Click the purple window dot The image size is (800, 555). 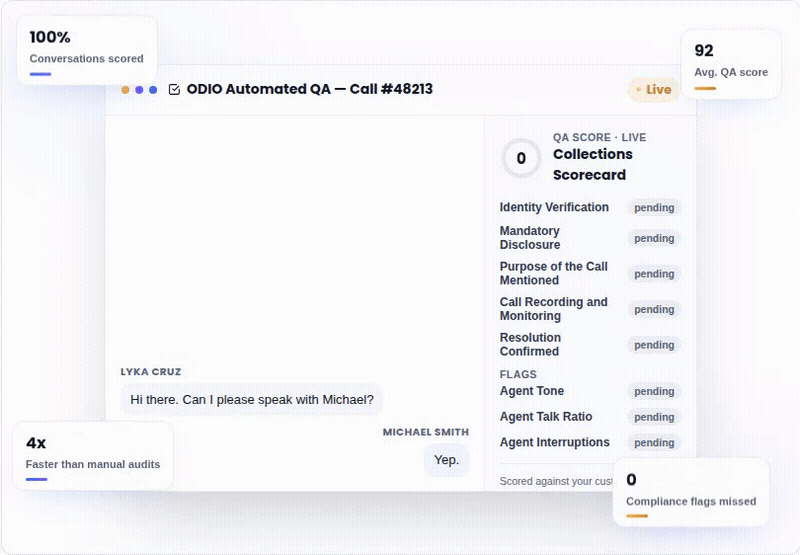(139, 90)
